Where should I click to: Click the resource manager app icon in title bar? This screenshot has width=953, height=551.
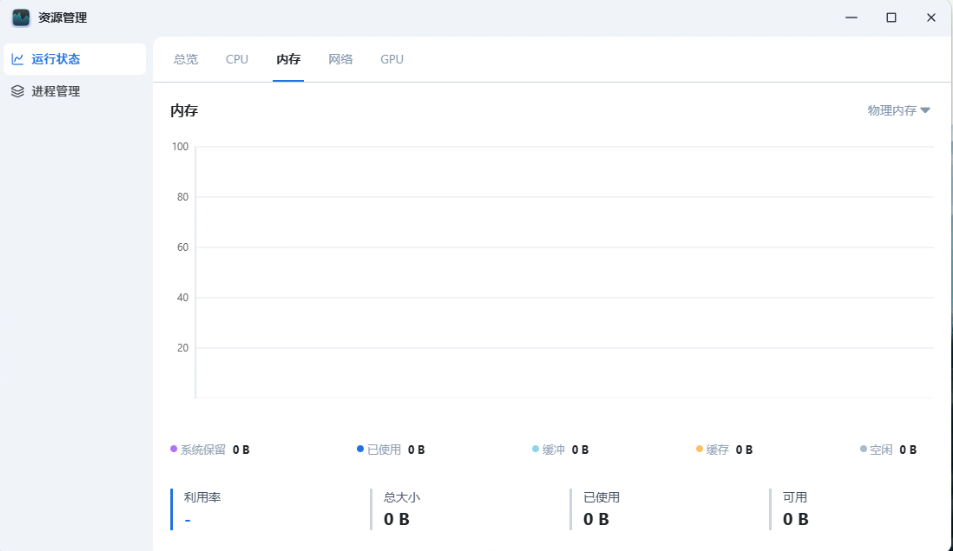click(x=21, y=17)
